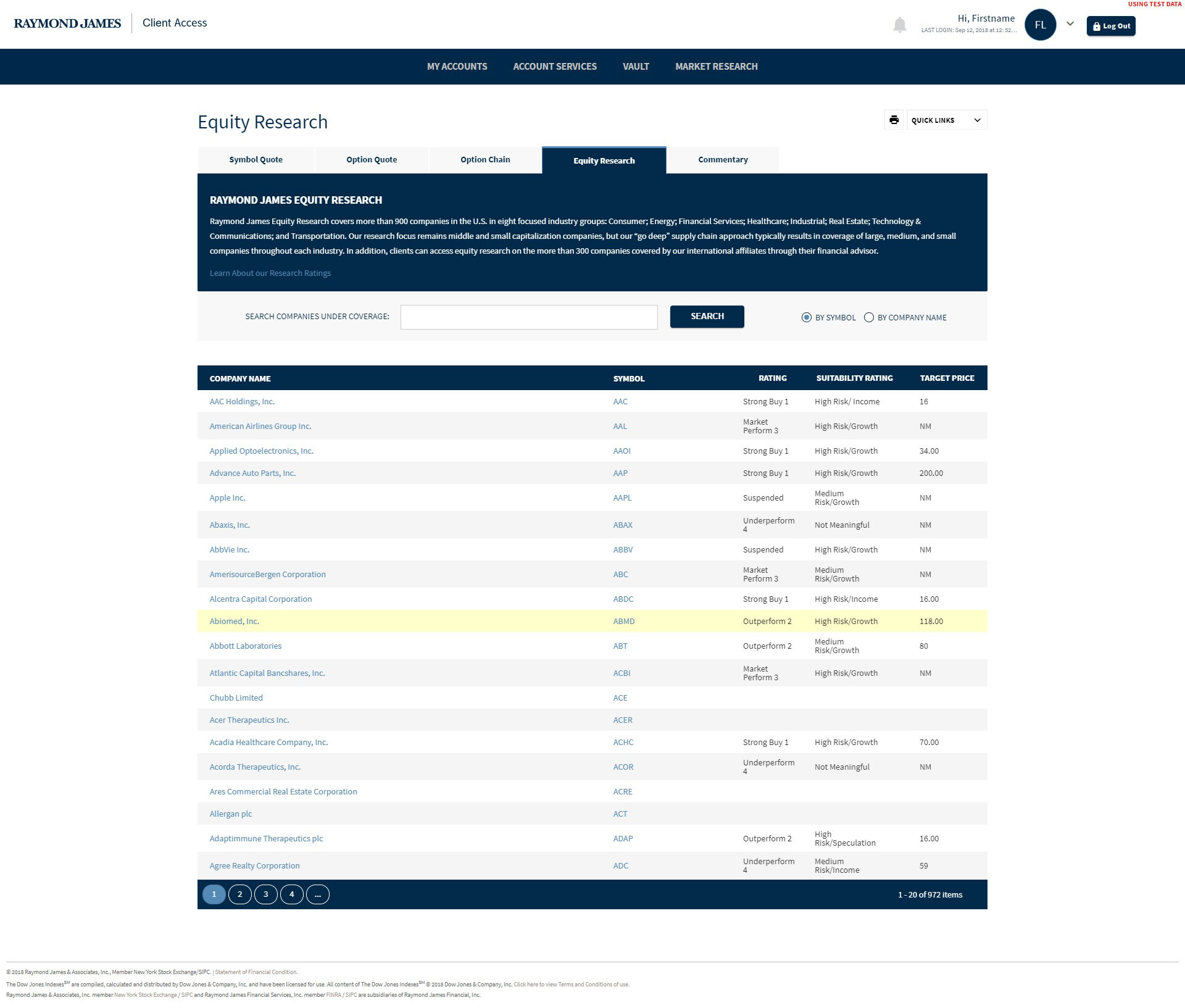Click the Search button
The height and width of the screenshot is (1008, 1185).
tap(707, 316)
